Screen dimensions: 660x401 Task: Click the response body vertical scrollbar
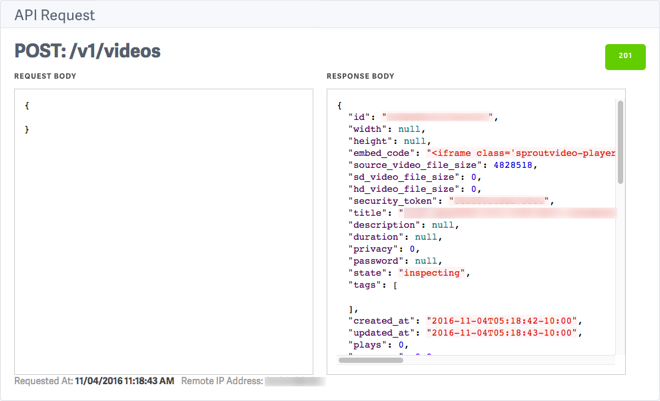point(620,142)
